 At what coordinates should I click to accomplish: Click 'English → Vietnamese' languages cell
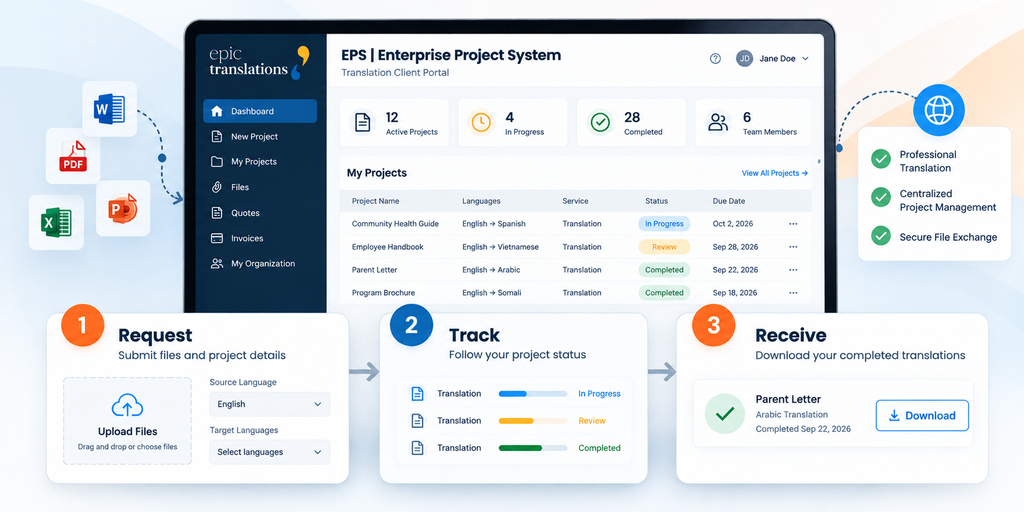(x=500, y=247)
